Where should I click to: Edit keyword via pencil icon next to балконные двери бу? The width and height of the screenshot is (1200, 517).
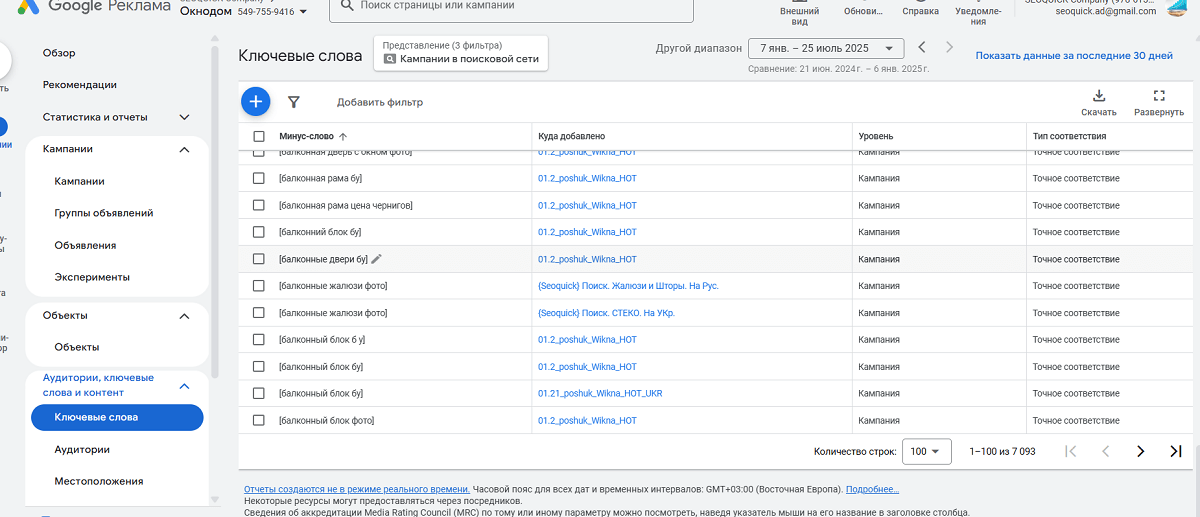[377, 259]
